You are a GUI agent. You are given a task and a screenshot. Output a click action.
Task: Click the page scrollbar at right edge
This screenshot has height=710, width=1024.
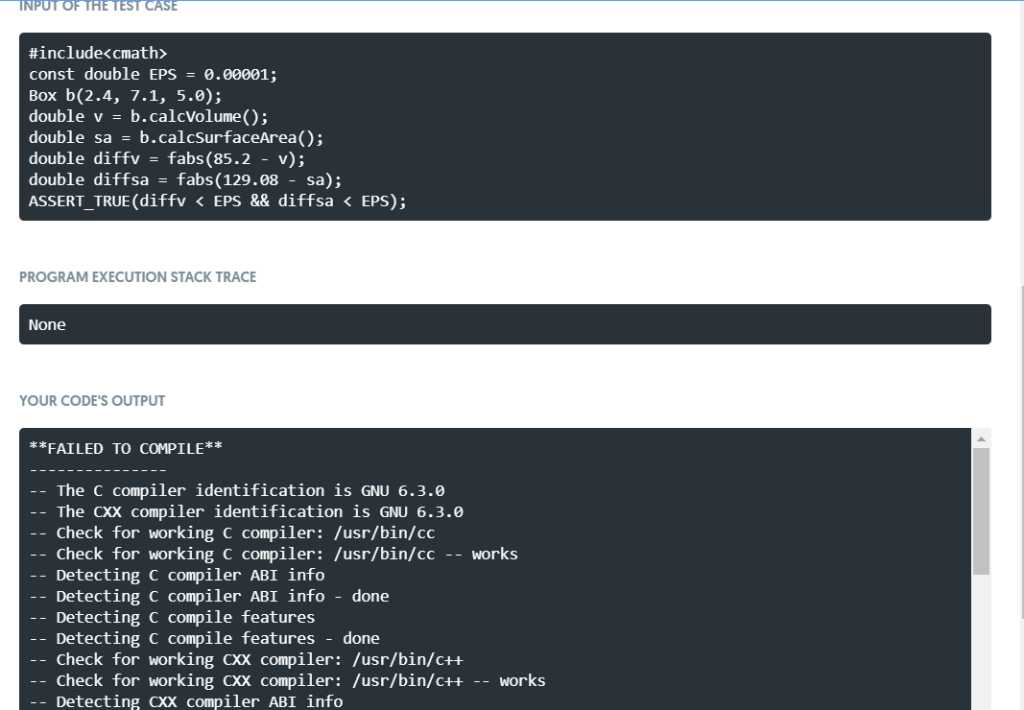(1021, 452)
